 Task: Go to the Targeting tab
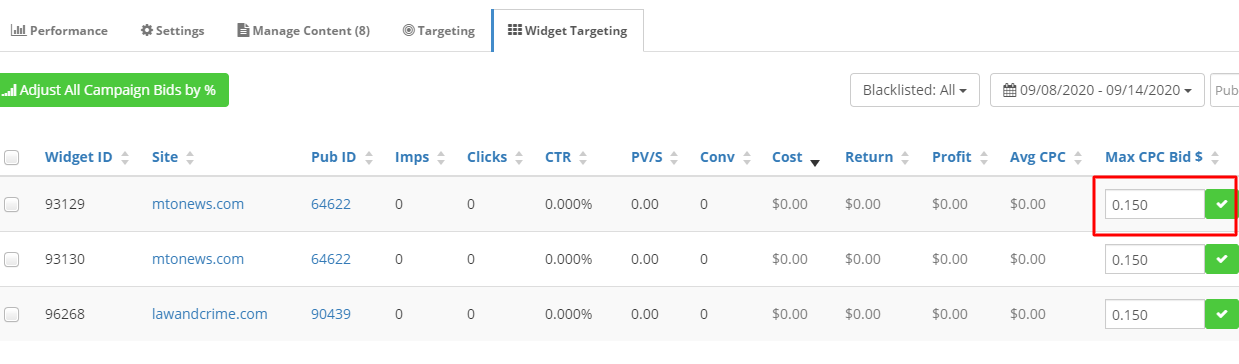coord(438,30)
